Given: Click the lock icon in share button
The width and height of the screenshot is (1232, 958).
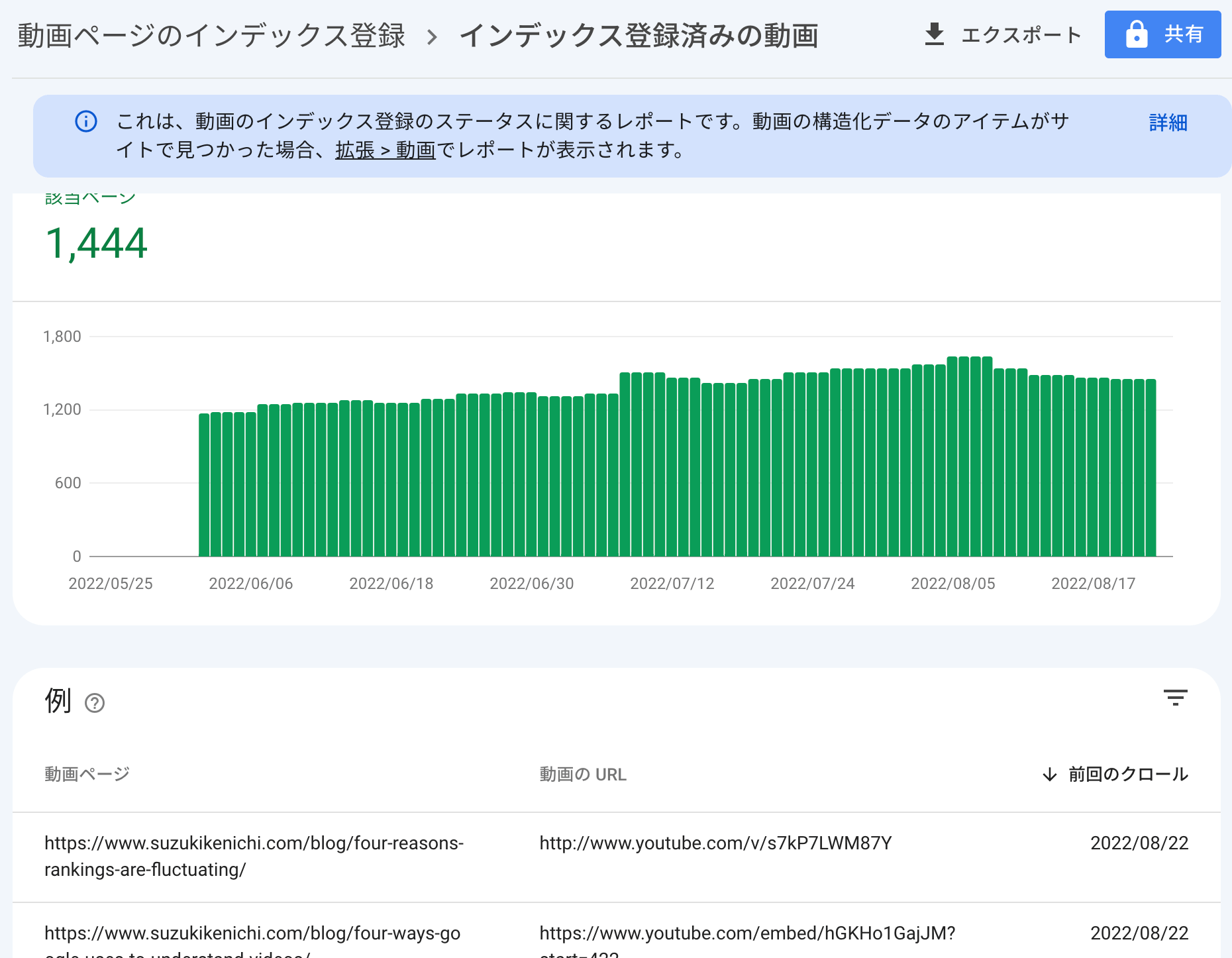Looking at the screenshot, I should point(1137,34).
